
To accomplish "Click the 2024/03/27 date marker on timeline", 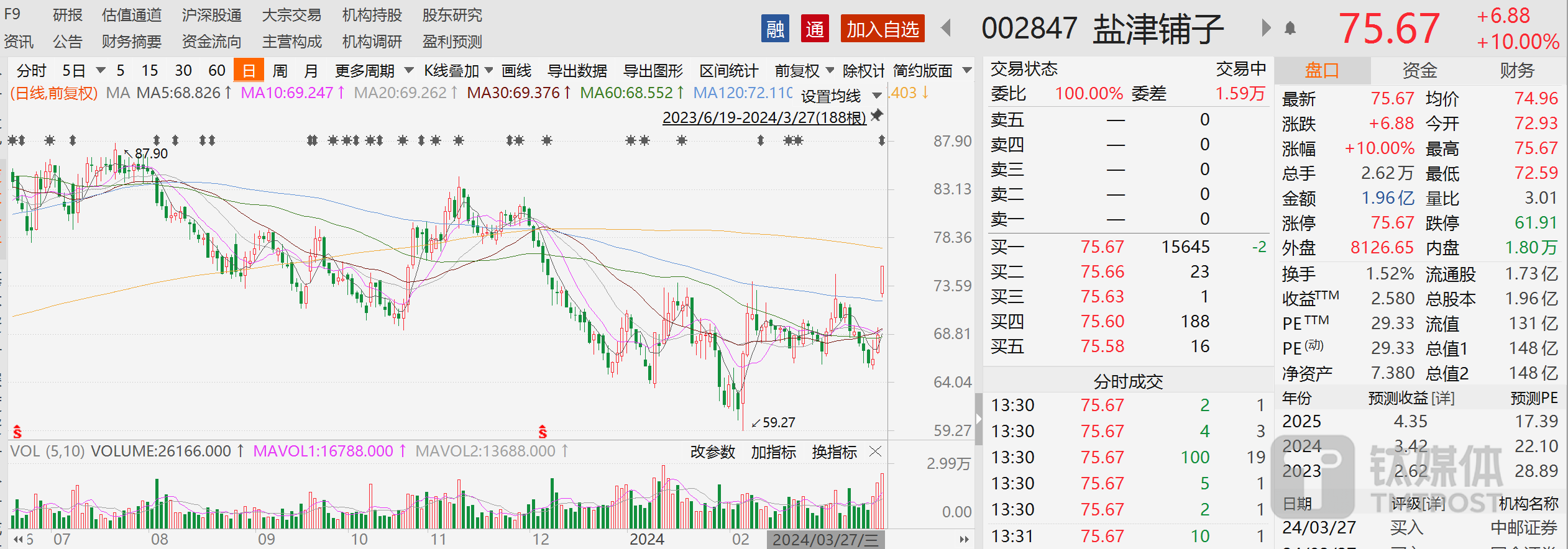I will [826, 539].
